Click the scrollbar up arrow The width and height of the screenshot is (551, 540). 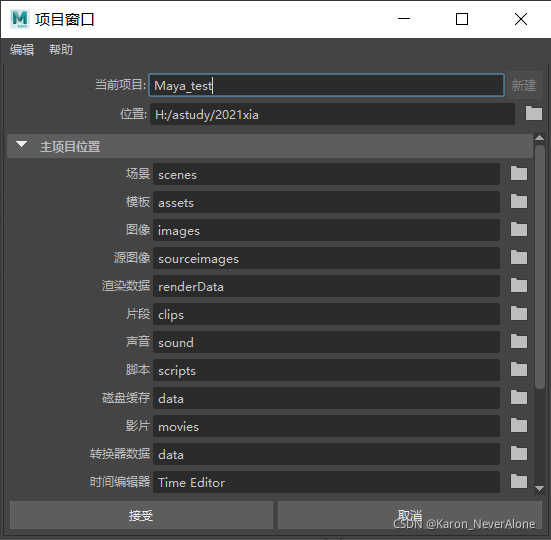coord(539,138)
